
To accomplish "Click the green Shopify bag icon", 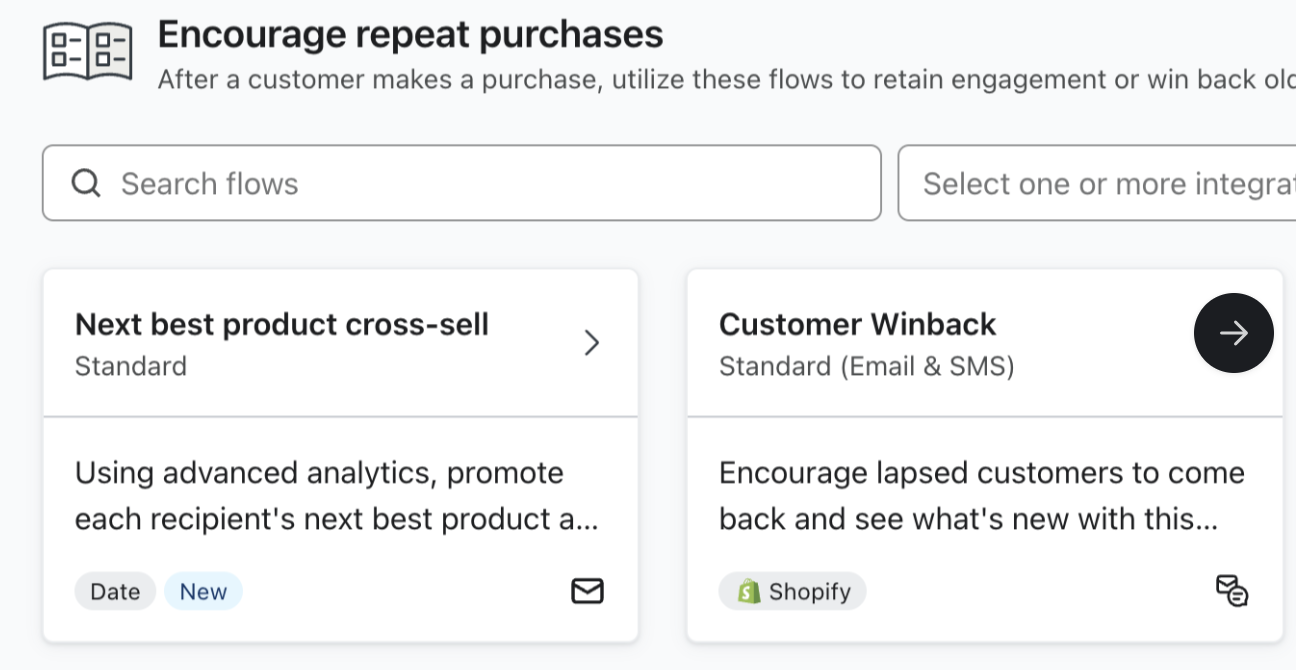I will click(749, 591).
